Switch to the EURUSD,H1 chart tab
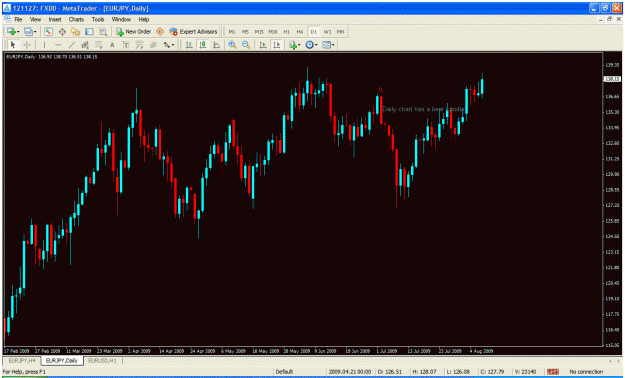The height and width of the screenshot is (378, 625). (x=102, y=360)
